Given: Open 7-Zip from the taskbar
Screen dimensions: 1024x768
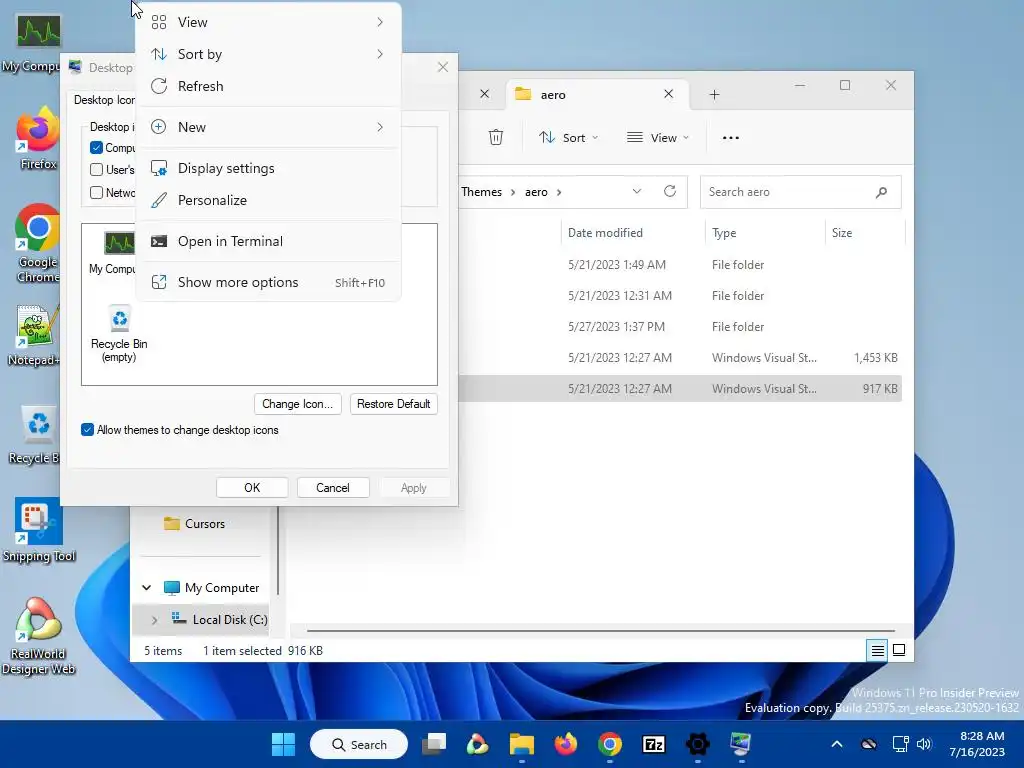Looking at the screenshot, I should 654,744.
